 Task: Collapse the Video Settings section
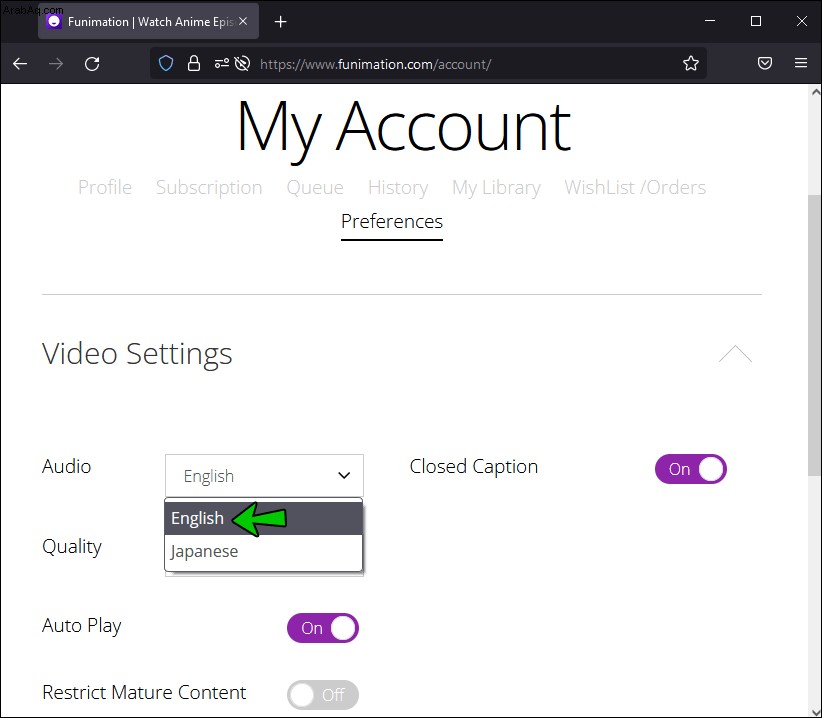735,354
